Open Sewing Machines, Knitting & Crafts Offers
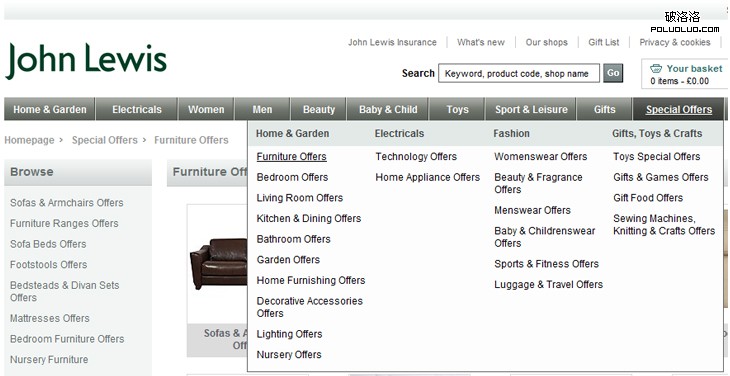Image resolution: width=730 pixels, height=376 pixels. coord(664,224)
